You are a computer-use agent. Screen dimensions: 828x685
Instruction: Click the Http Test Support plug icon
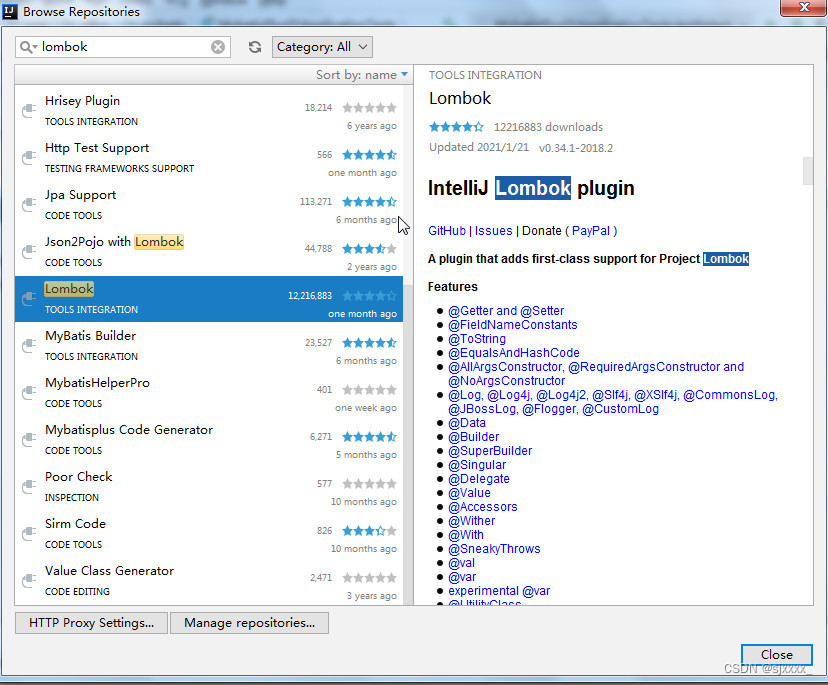[x=29, y=157]
